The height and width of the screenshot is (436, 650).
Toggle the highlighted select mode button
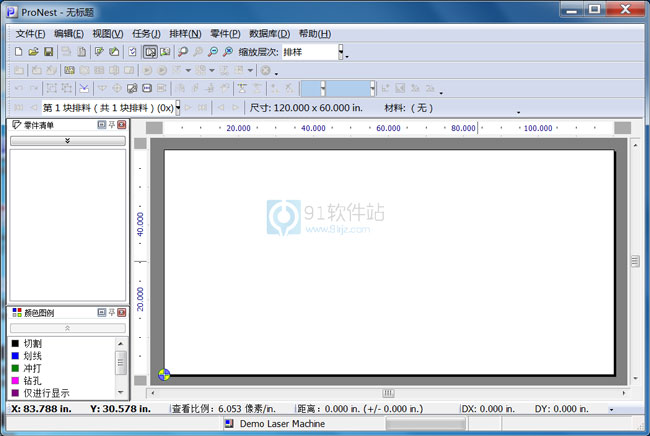coord(150,52)
